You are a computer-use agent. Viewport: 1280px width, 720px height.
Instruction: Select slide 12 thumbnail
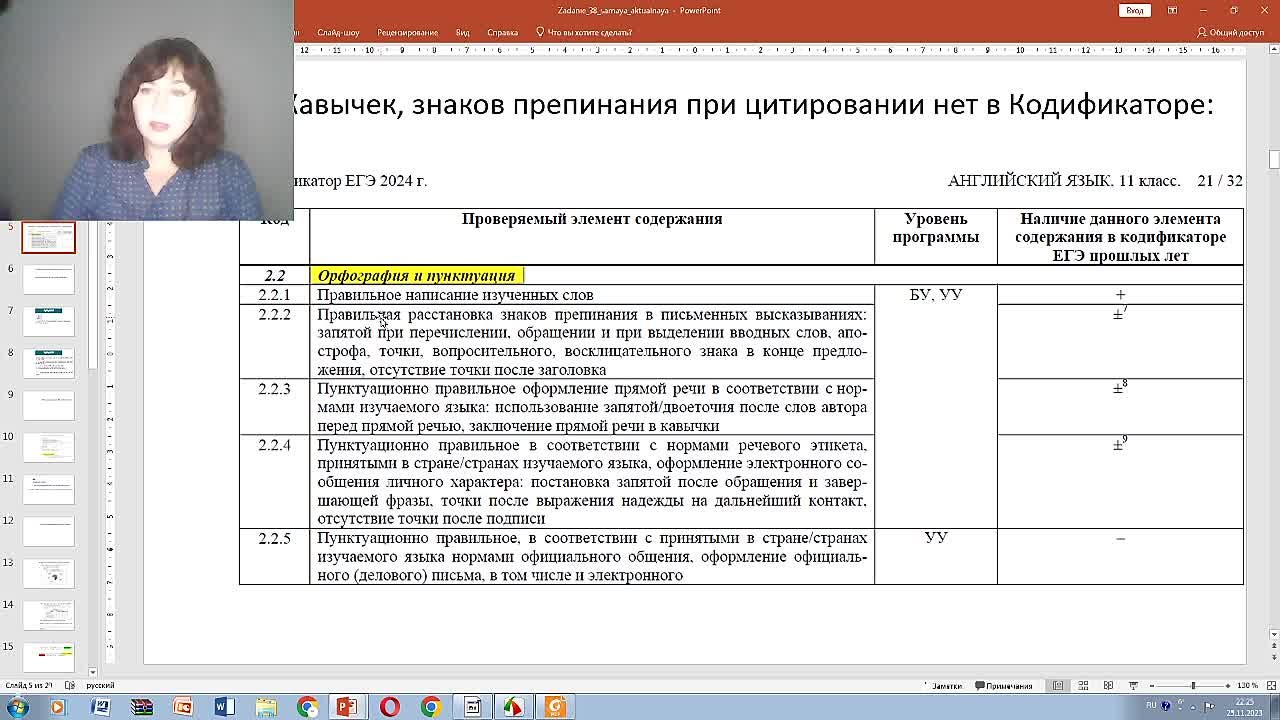click(x=48, y=531)
